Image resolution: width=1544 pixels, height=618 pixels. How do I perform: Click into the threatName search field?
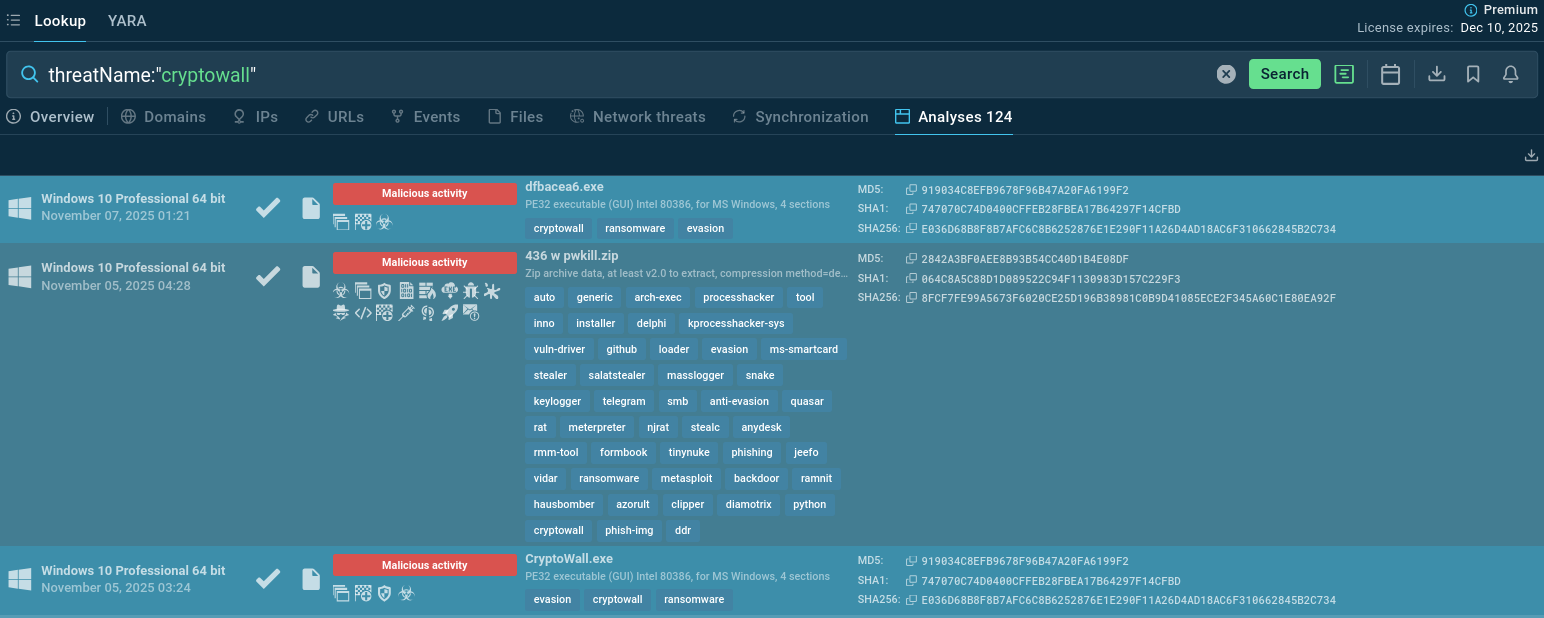pyautogui.click(x=600, y=74)
